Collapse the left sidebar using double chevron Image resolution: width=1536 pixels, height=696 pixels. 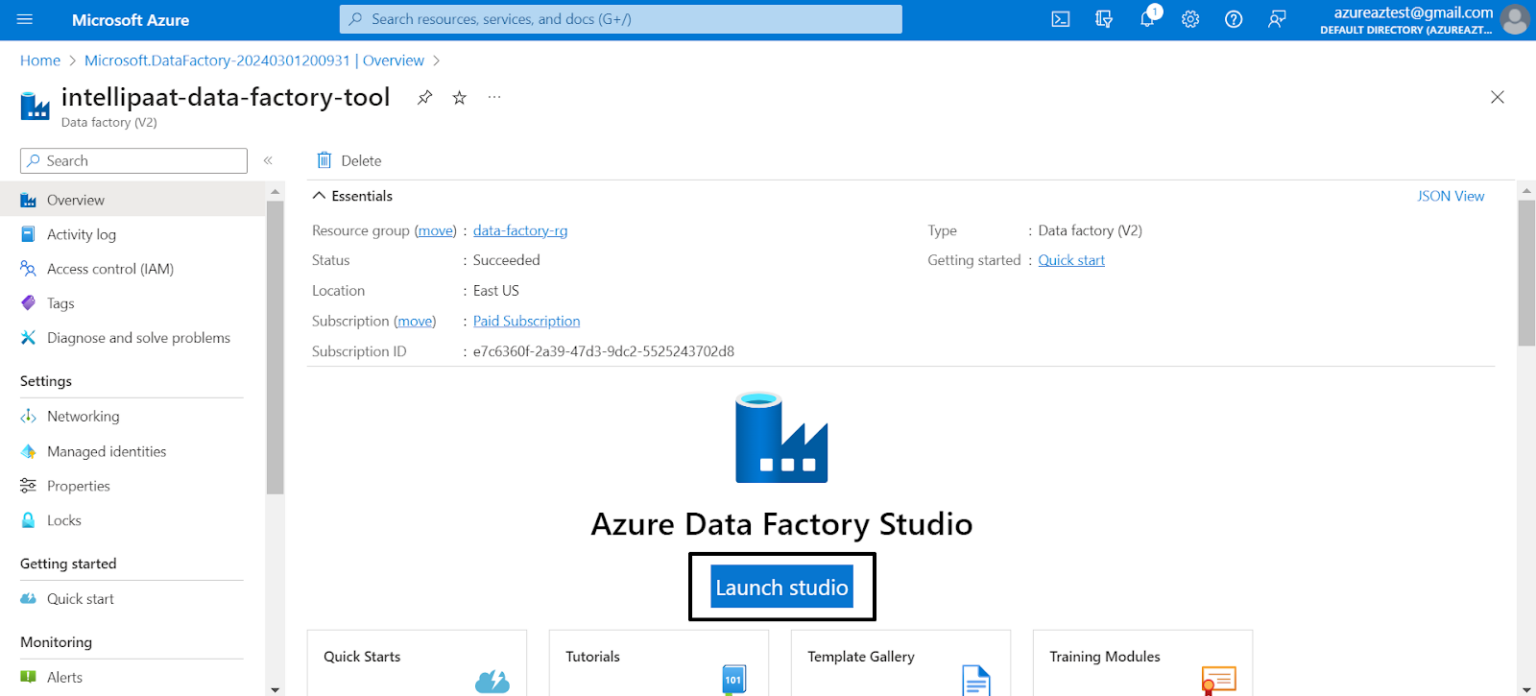pyautogui.click(x=268, y=160)
